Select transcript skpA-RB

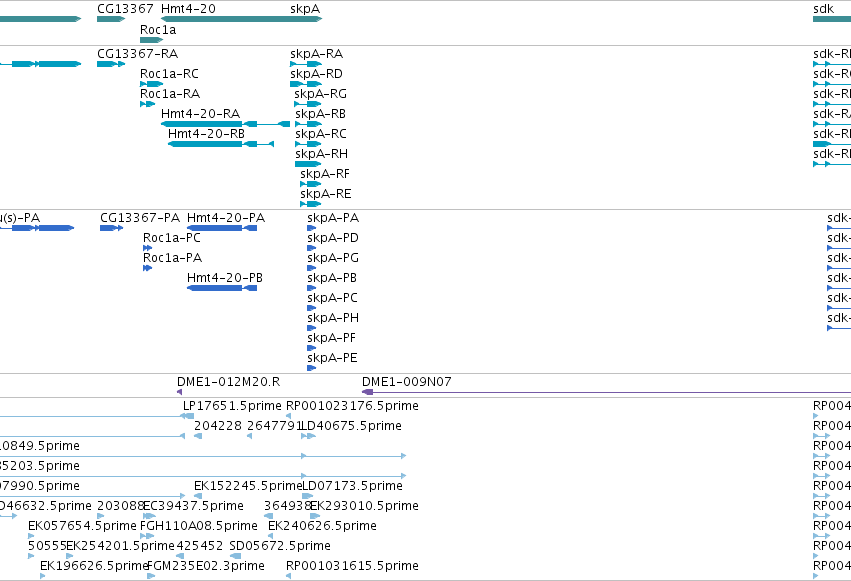pos(320,114)
